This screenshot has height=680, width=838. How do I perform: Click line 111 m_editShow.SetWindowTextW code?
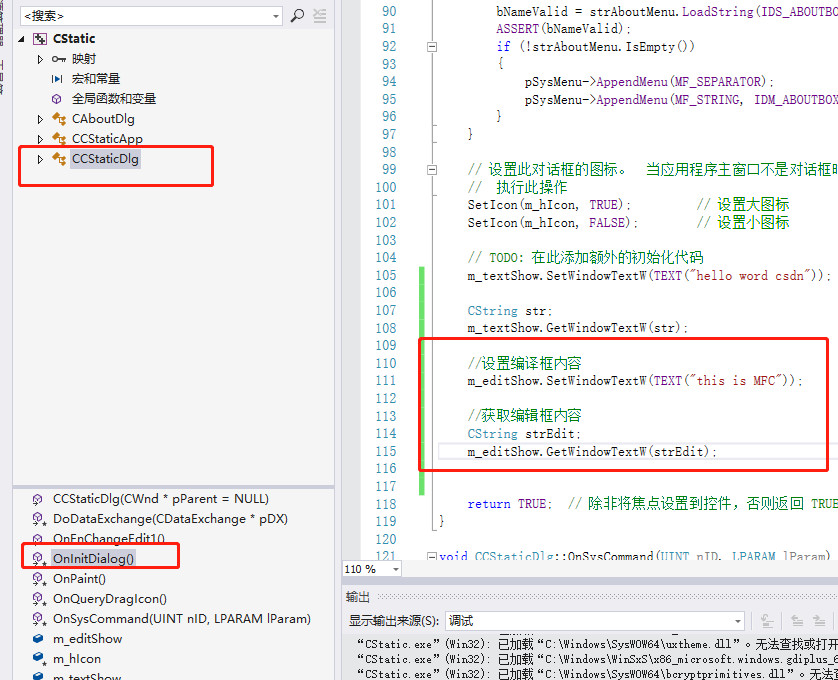(x=635, y=381)
